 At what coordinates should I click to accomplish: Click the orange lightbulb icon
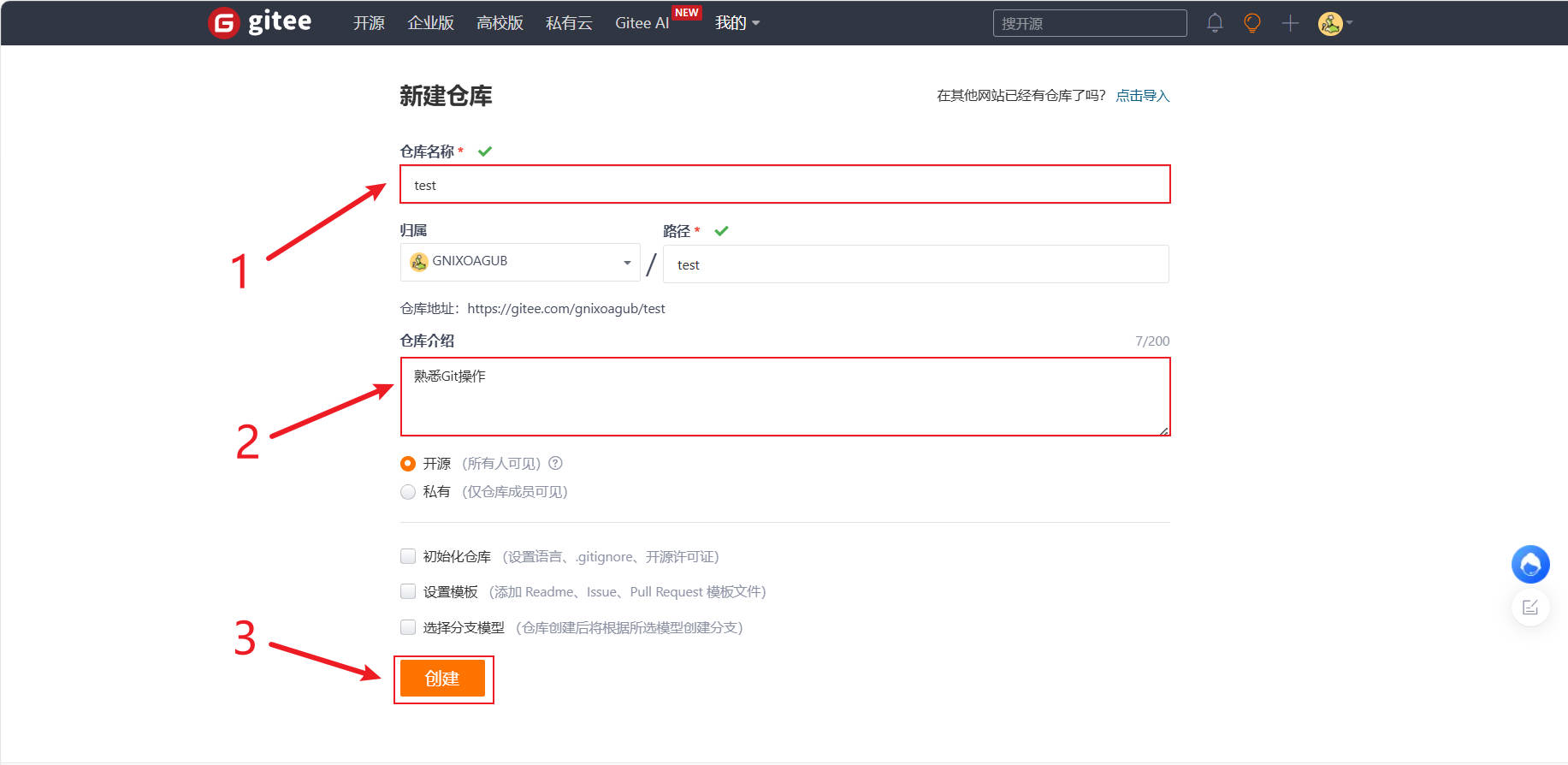[1251, 23]
